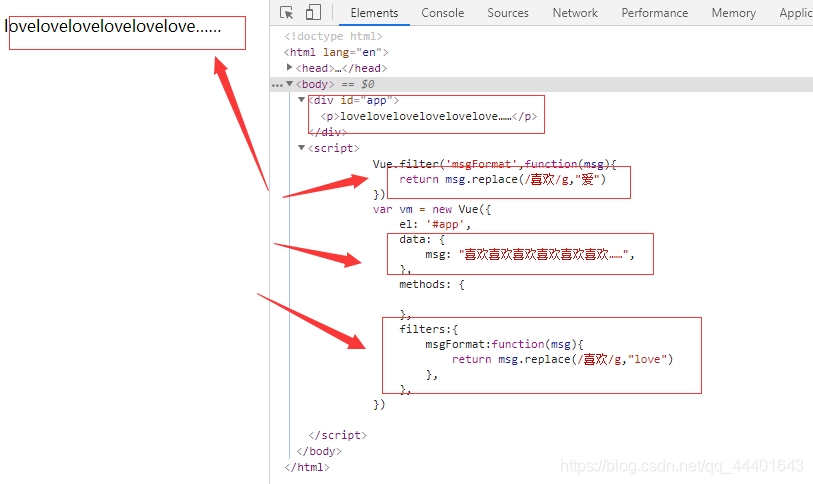Select the html lang="en" node
The height and width of the screenshot is (484, 813).
coord(336,52)
